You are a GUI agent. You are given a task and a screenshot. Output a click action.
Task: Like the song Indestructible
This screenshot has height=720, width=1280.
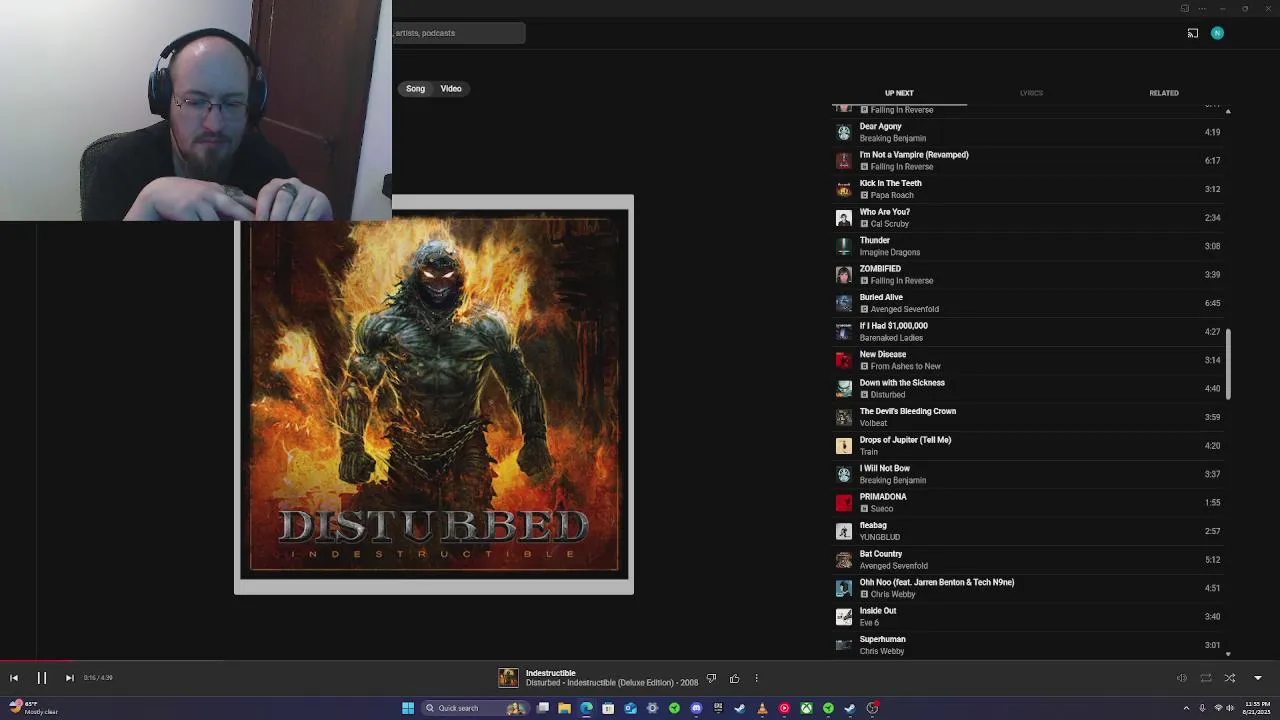(x=734, y=678)
